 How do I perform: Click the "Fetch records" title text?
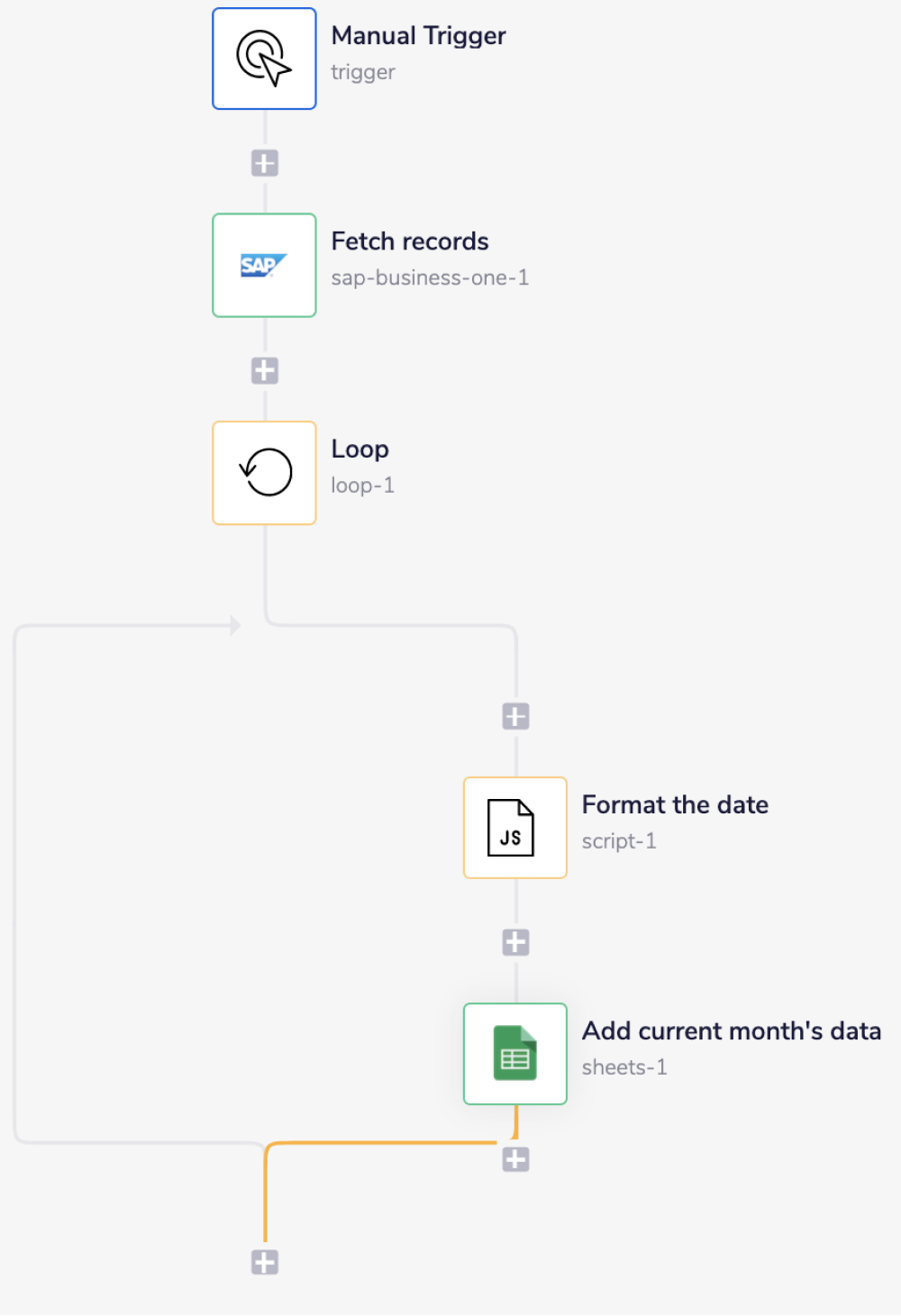pyautogui.click(x=409, y=241)
